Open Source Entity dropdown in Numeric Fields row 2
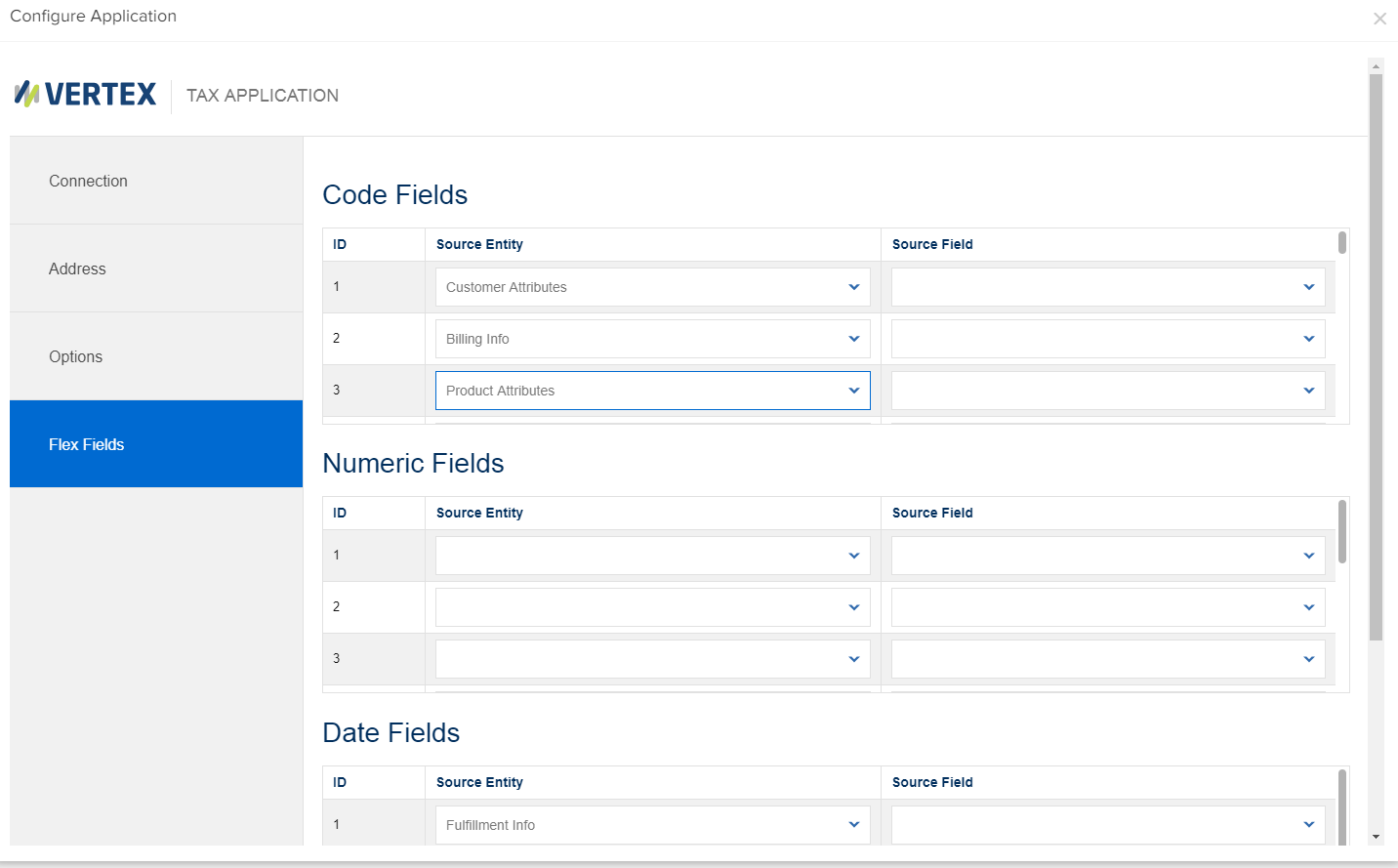 852,606
